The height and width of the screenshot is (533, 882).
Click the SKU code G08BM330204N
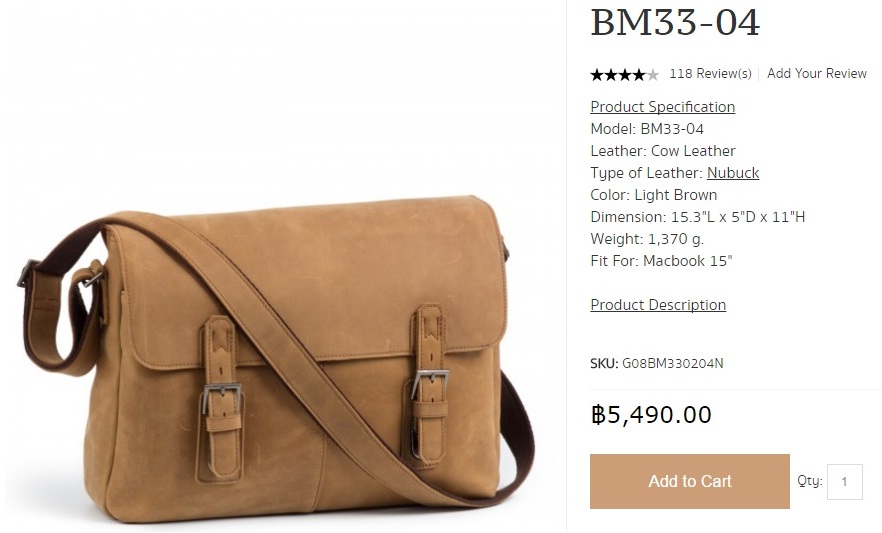(673, 363)
